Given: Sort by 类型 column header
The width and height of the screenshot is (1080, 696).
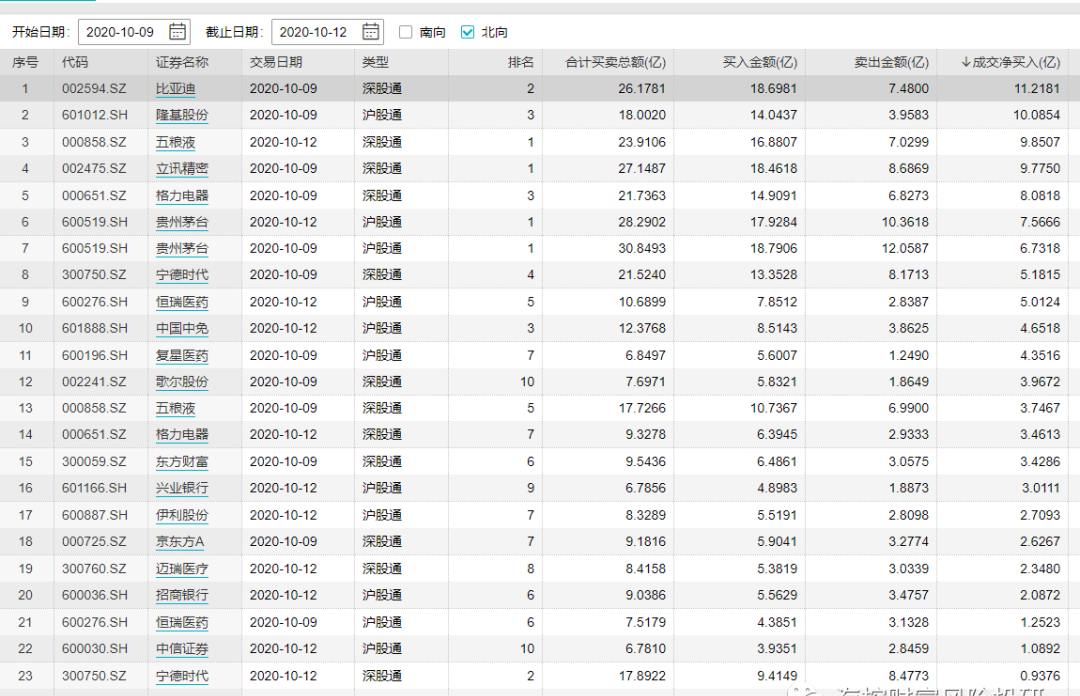Looking at the screenshot, I should tap(375, 62).
